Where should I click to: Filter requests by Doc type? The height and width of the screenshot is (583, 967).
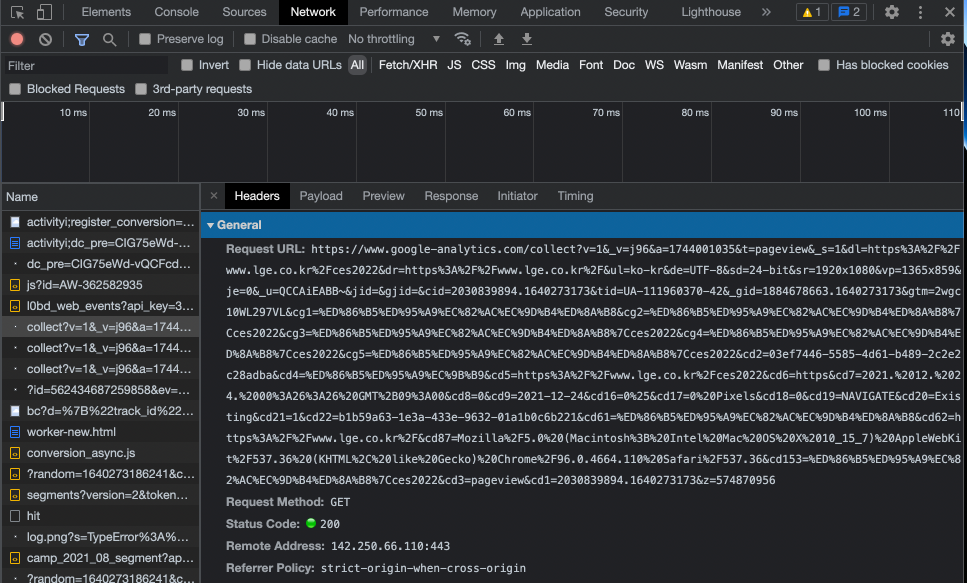[623, 65]
